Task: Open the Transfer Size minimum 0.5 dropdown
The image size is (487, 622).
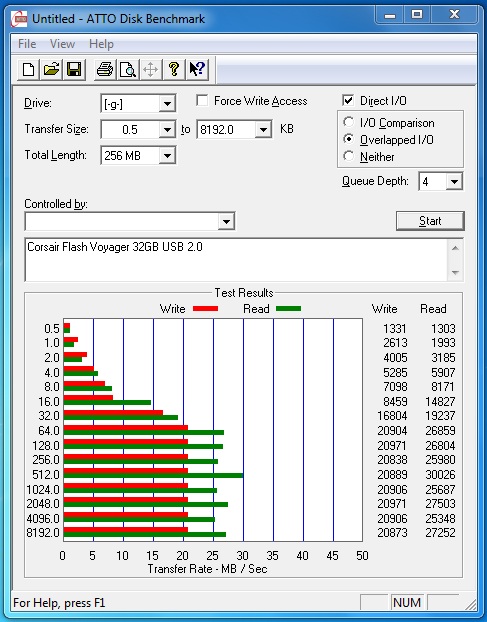Action: [168, 130]
